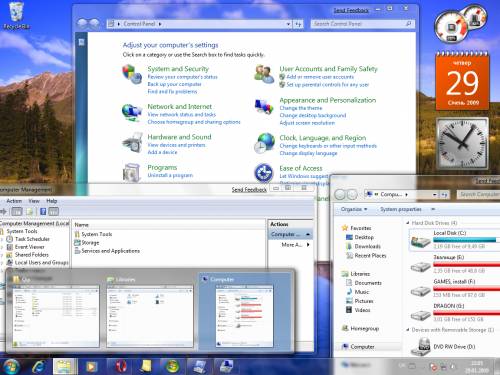Viewport: 500px width, 375px height.
Task: Select the Recycle Bin desktop icon
Action: pos(16,16)
